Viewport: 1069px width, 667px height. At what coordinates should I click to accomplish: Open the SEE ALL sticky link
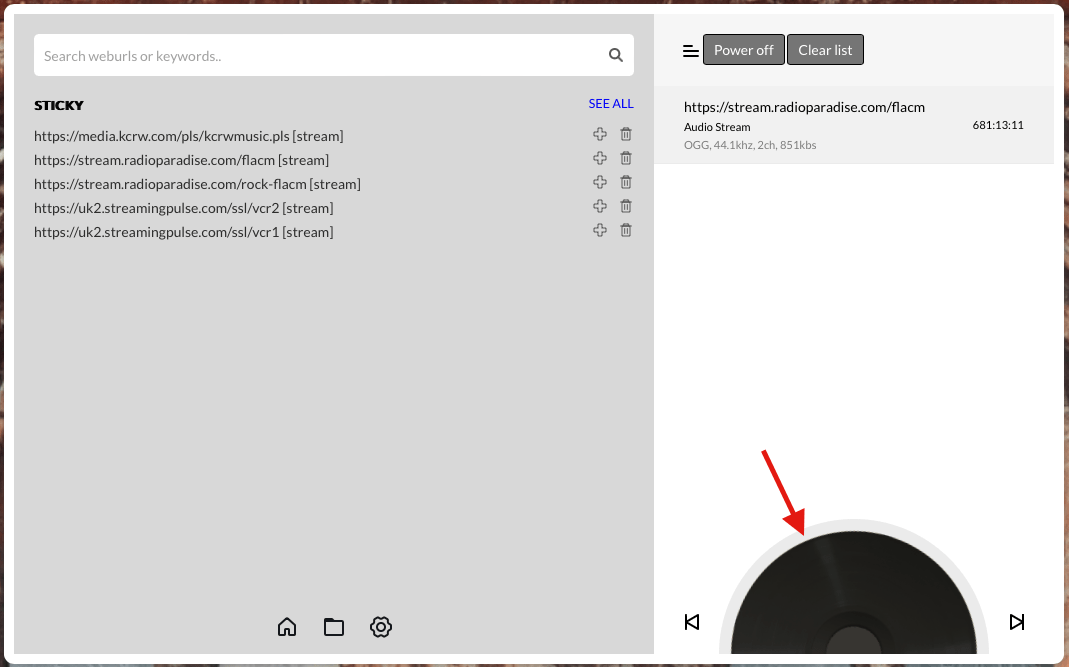[x=611, y=104]
